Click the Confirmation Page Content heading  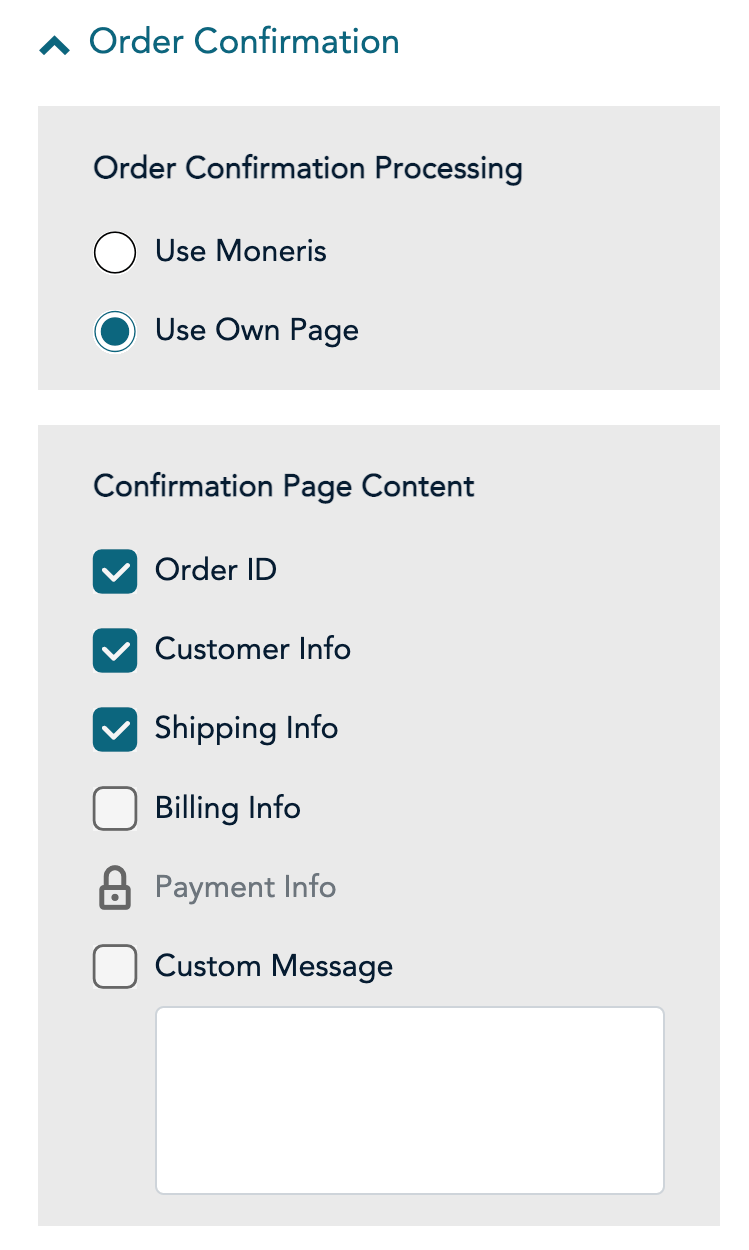point(284,487)
